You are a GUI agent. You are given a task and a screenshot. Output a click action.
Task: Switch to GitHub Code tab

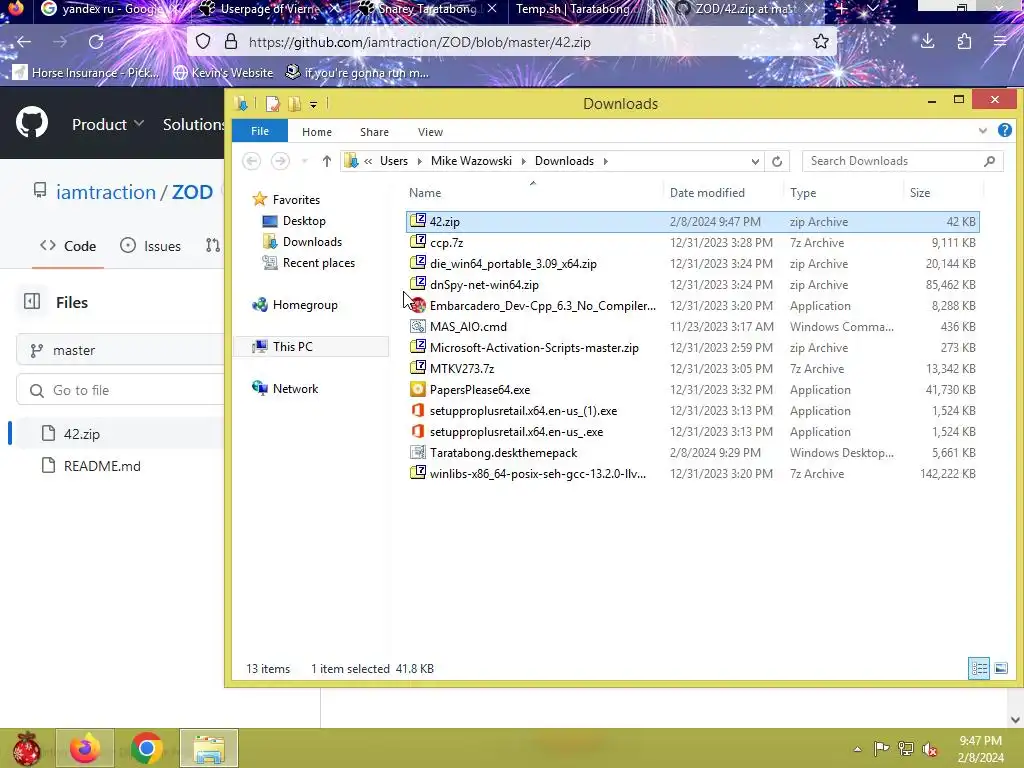point(68,246)
